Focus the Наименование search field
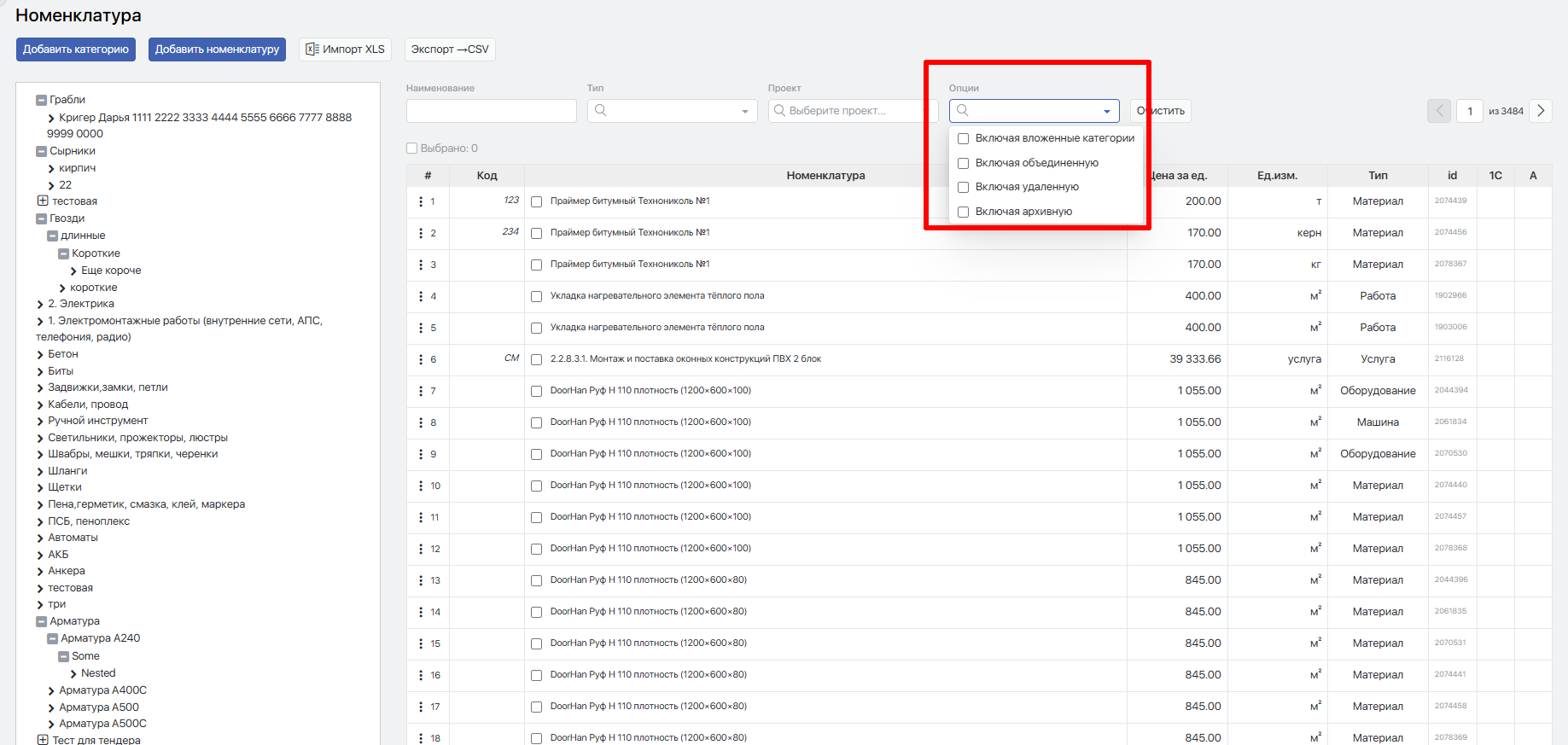1568x745 pixels. (x=492, y=111)
